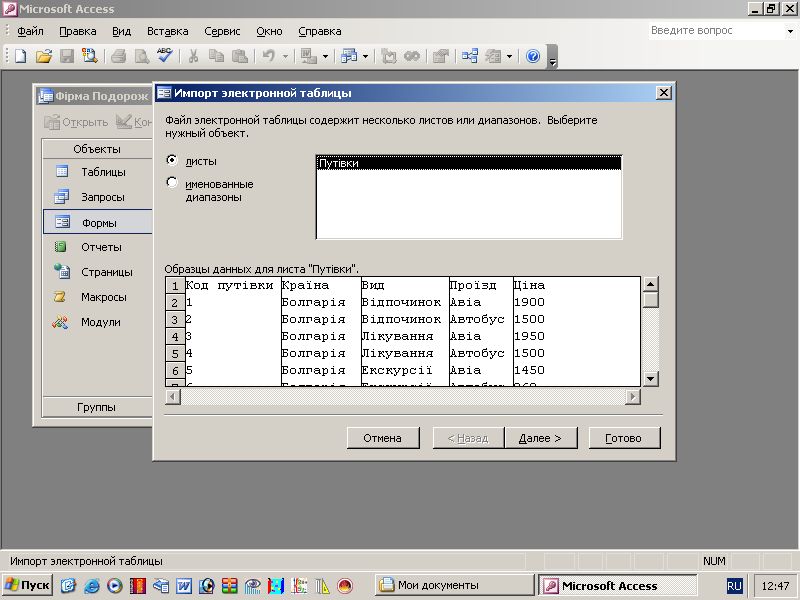Viewport: 800px width, 600px height.
Task: Click the Введите вопрос help input field
Action: click(x=717, y=31)
